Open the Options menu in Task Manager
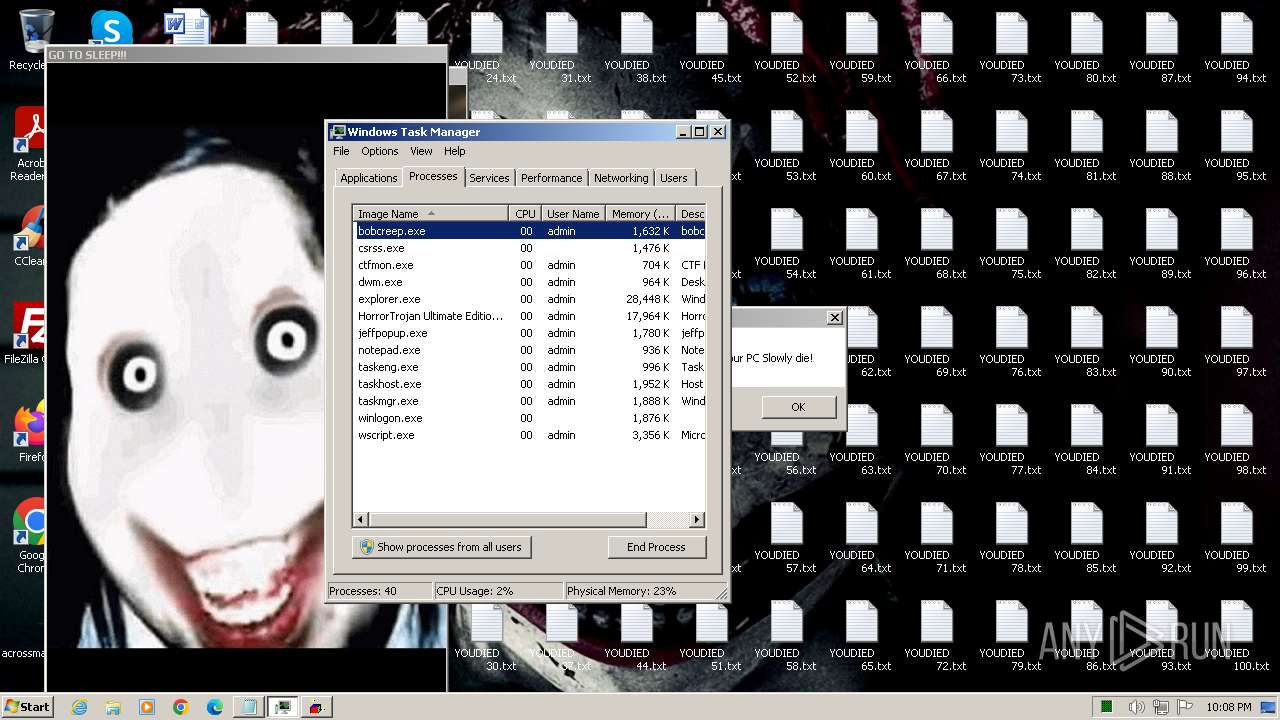This screenshot has height=720, width=1280. [380, 151]
